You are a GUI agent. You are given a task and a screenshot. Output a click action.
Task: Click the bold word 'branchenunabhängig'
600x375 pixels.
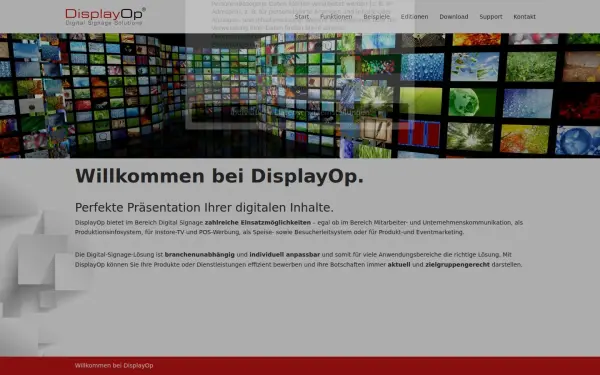pos(199,254)
